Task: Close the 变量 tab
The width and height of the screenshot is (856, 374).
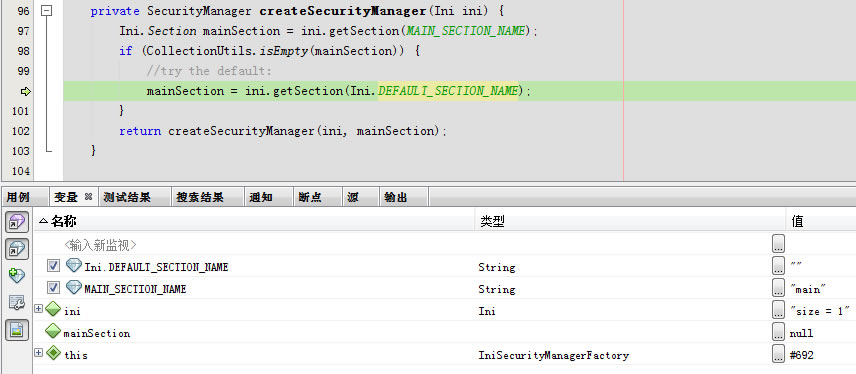Action: tap(89, 197)
